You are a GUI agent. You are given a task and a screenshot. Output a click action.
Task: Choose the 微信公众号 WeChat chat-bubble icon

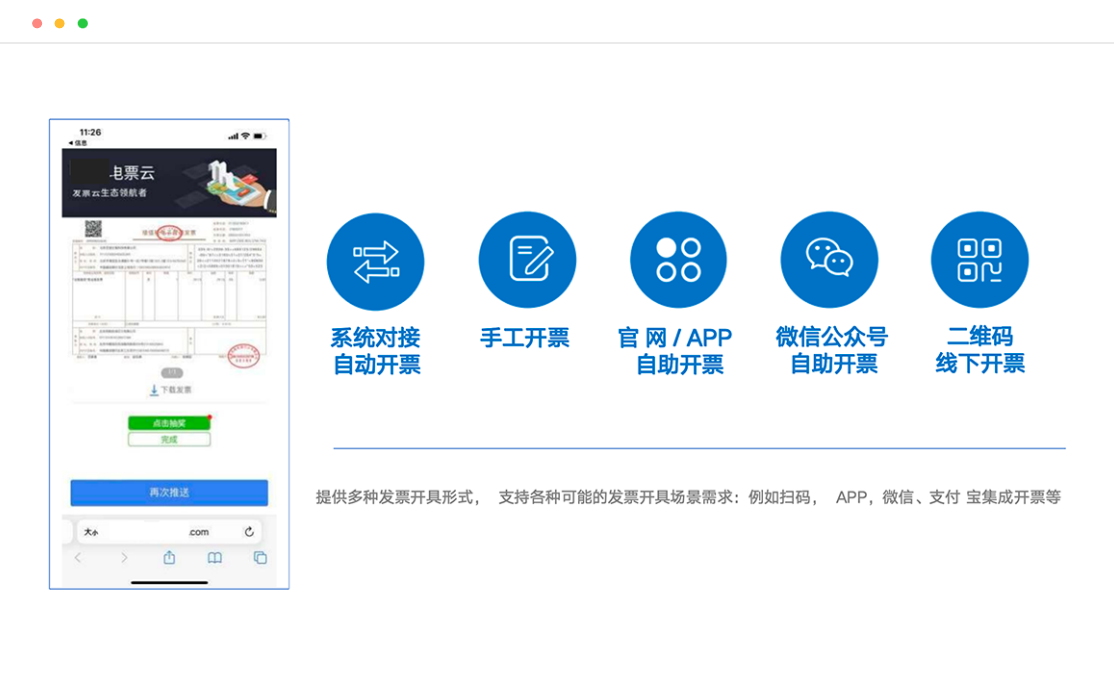[829, 260]
